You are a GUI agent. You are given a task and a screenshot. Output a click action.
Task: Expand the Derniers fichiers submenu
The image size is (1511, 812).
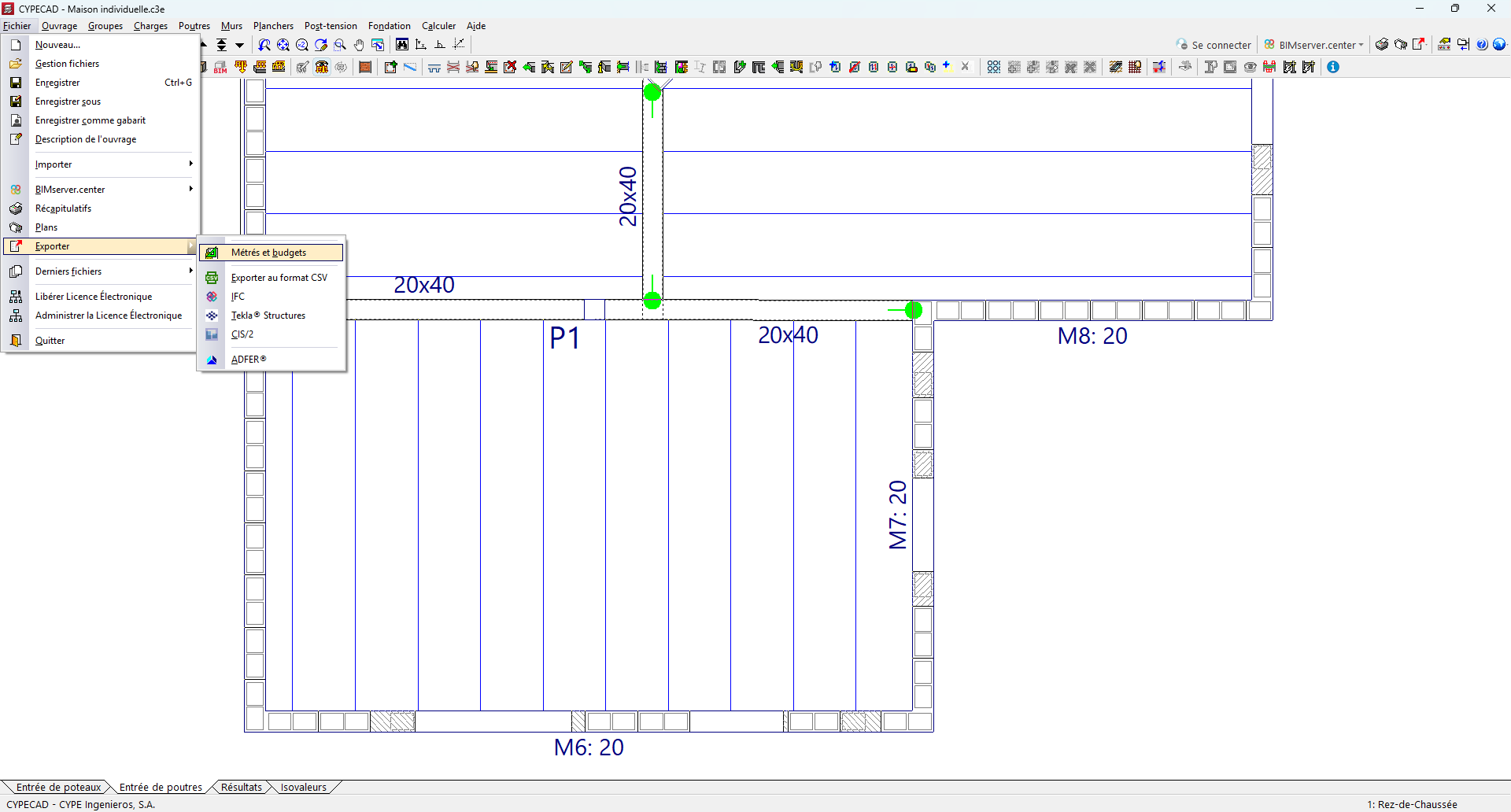pos(101,271)
